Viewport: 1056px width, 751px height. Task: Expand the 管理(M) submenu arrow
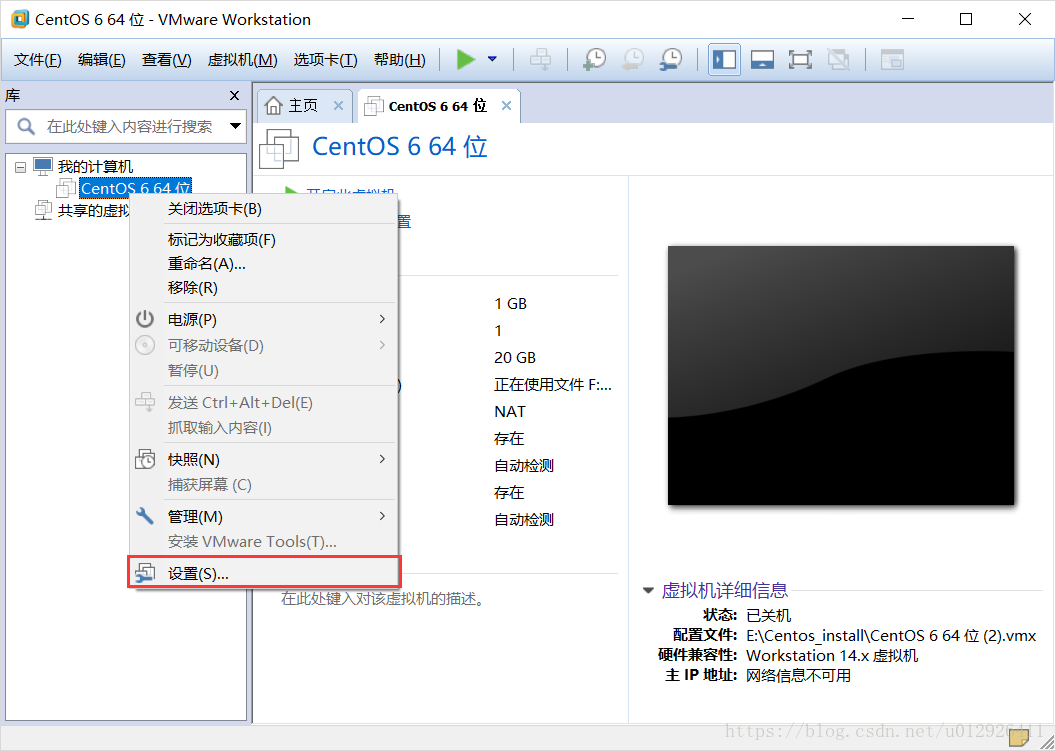[382, 516]
